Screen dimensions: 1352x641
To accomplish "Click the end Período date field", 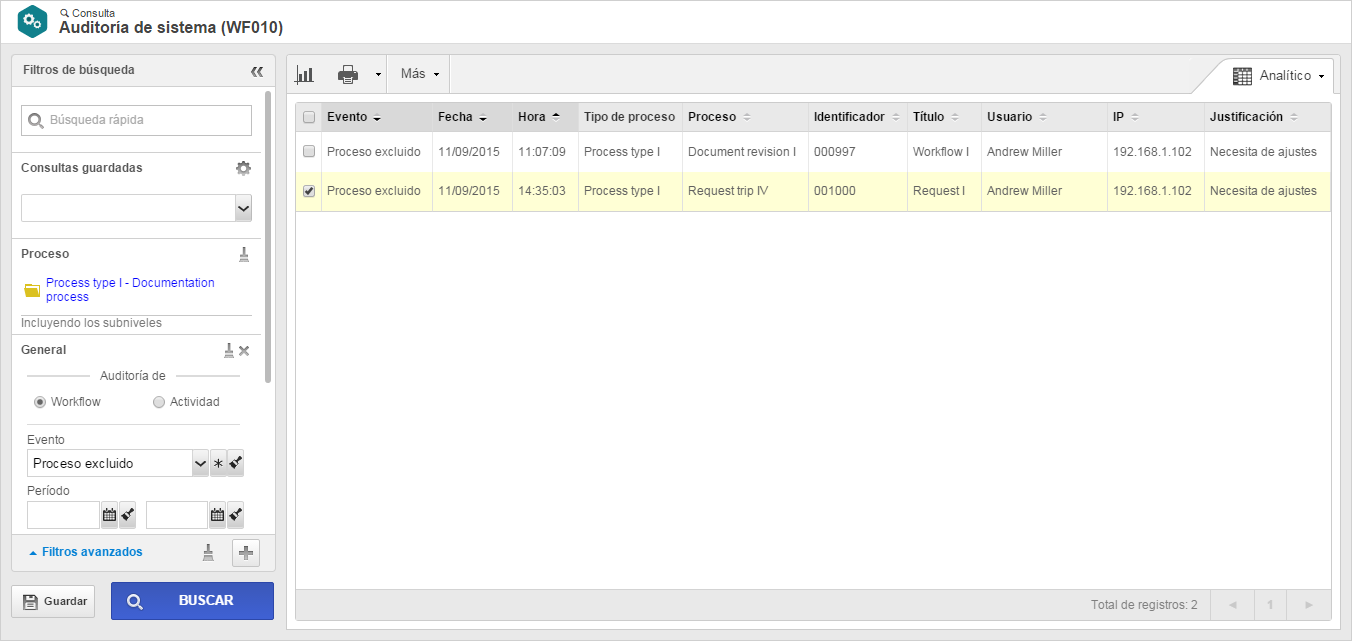I will (177, 515).
